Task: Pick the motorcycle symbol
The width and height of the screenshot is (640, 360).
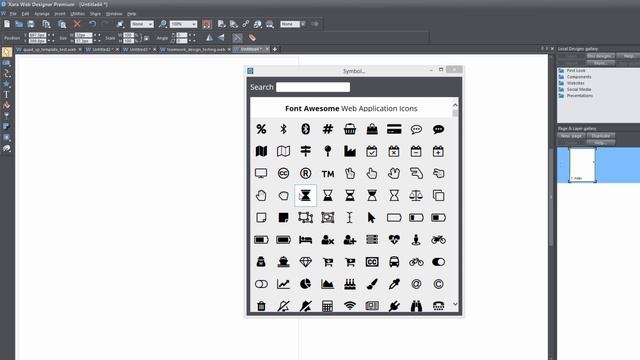Action: pyautogui.click(x=438, y=240)
